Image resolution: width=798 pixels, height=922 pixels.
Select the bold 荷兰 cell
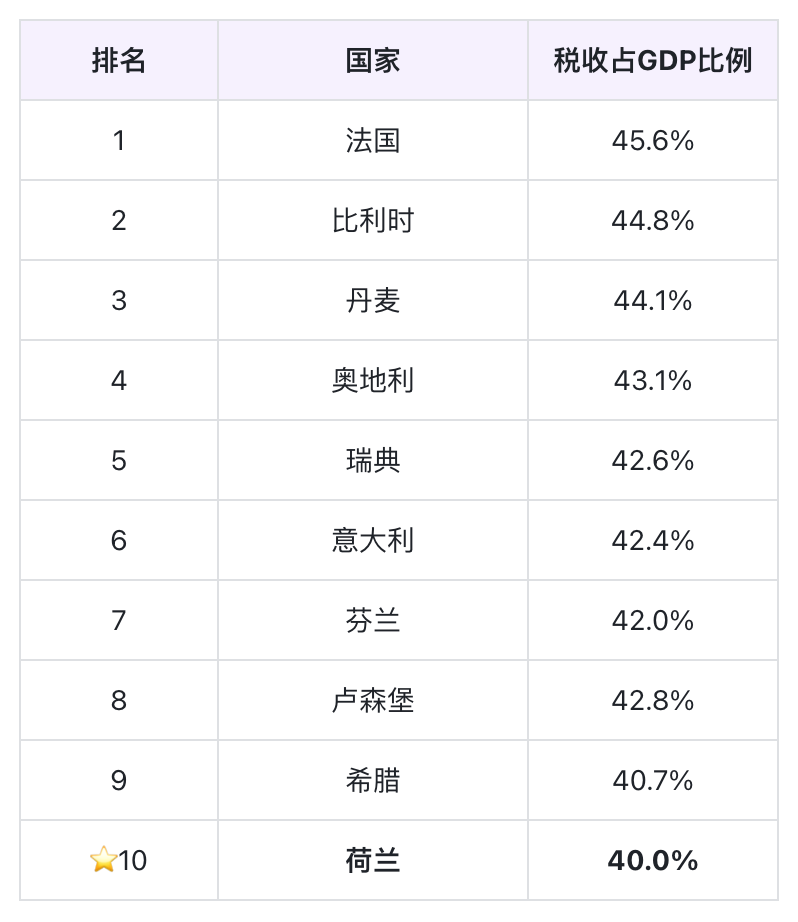point(373,860)
